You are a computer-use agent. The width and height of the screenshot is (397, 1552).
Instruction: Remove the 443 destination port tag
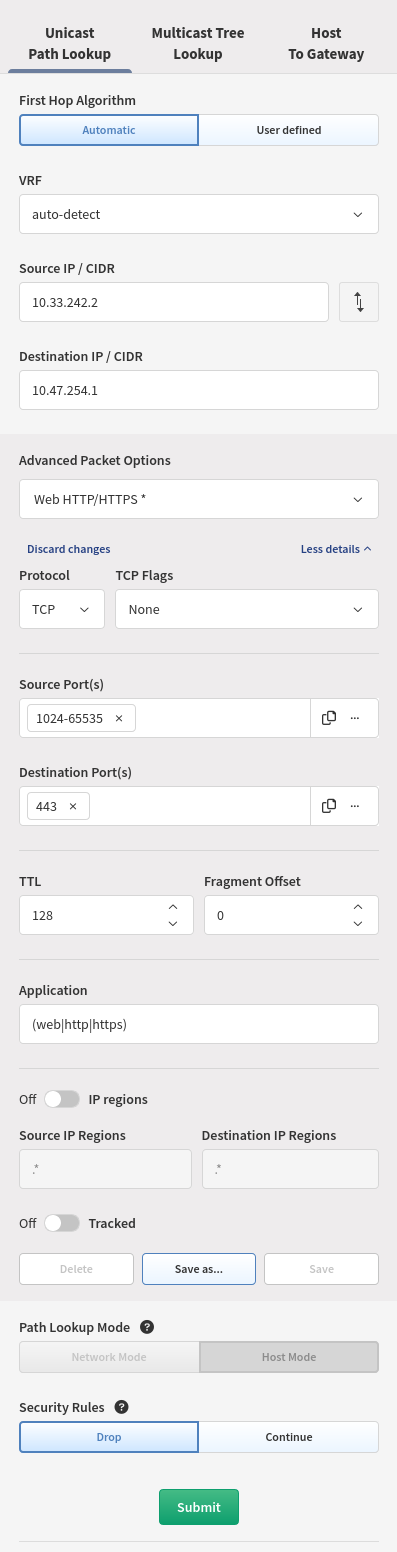point(73,806)
